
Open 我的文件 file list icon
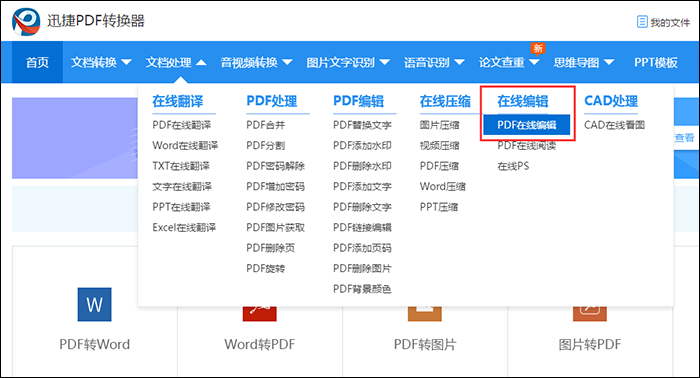point(642,21)
